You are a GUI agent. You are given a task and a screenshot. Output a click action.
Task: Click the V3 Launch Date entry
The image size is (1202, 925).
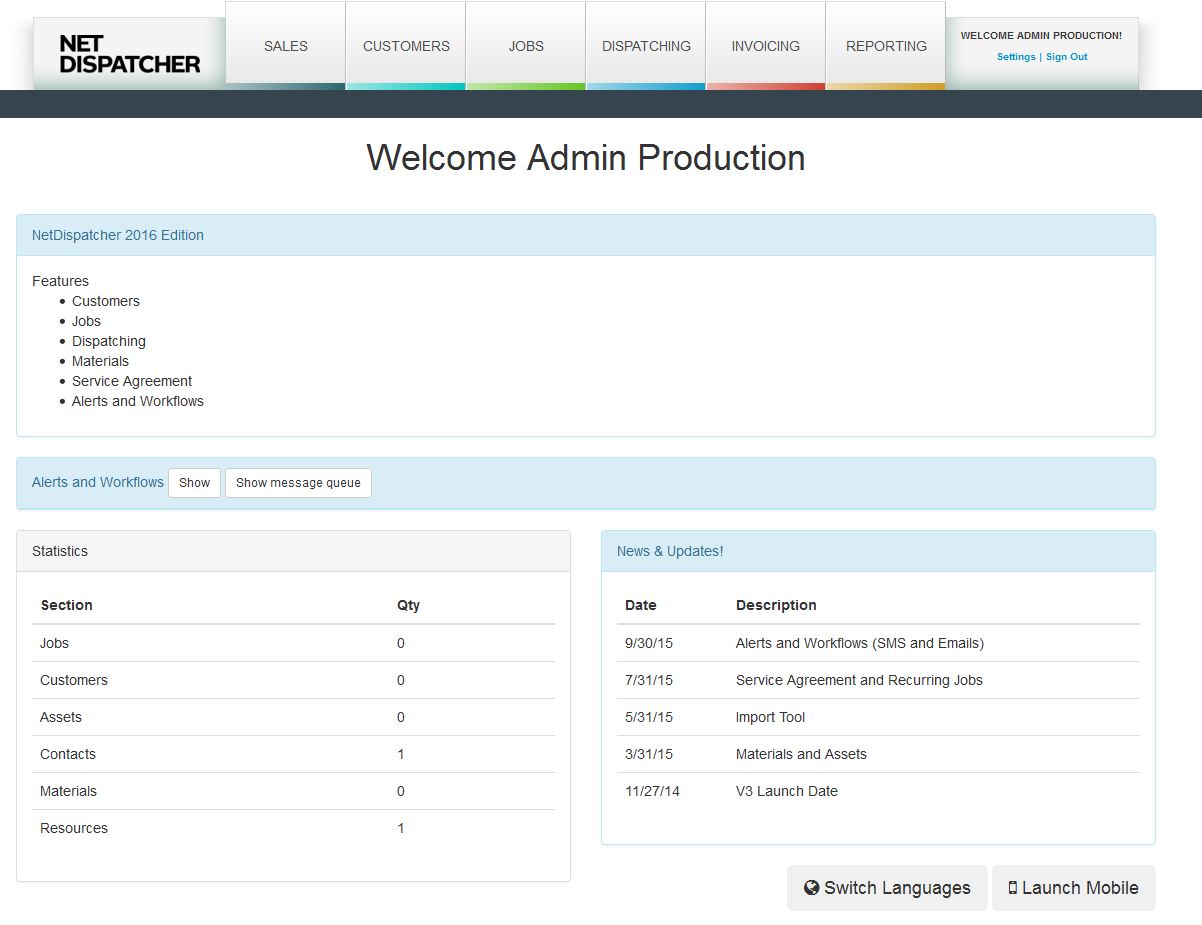point(787,791)
